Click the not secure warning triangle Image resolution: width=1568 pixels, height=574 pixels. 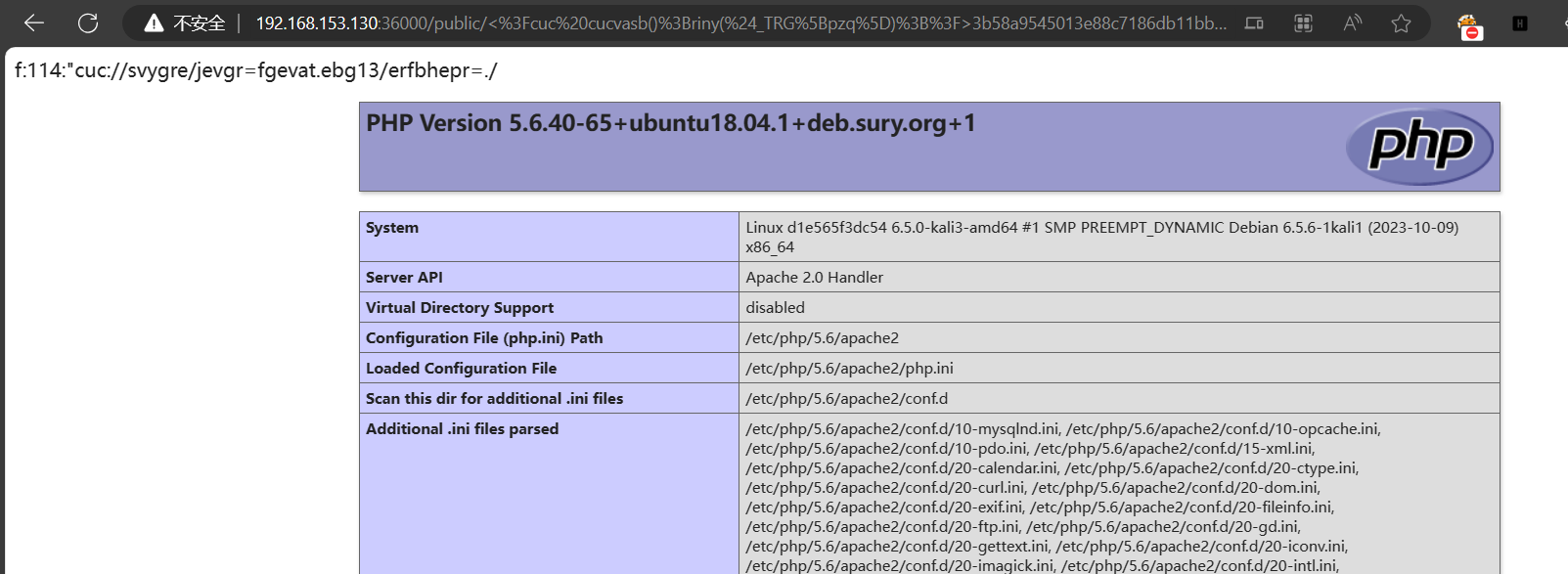pos(154,23)
